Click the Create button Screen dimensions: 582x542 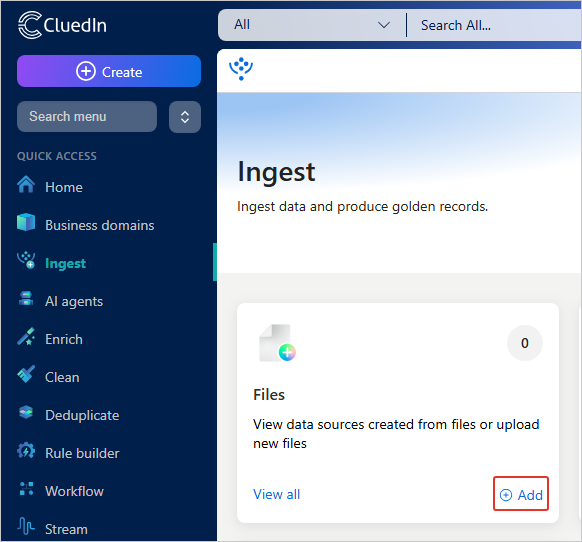pos(109,71)
